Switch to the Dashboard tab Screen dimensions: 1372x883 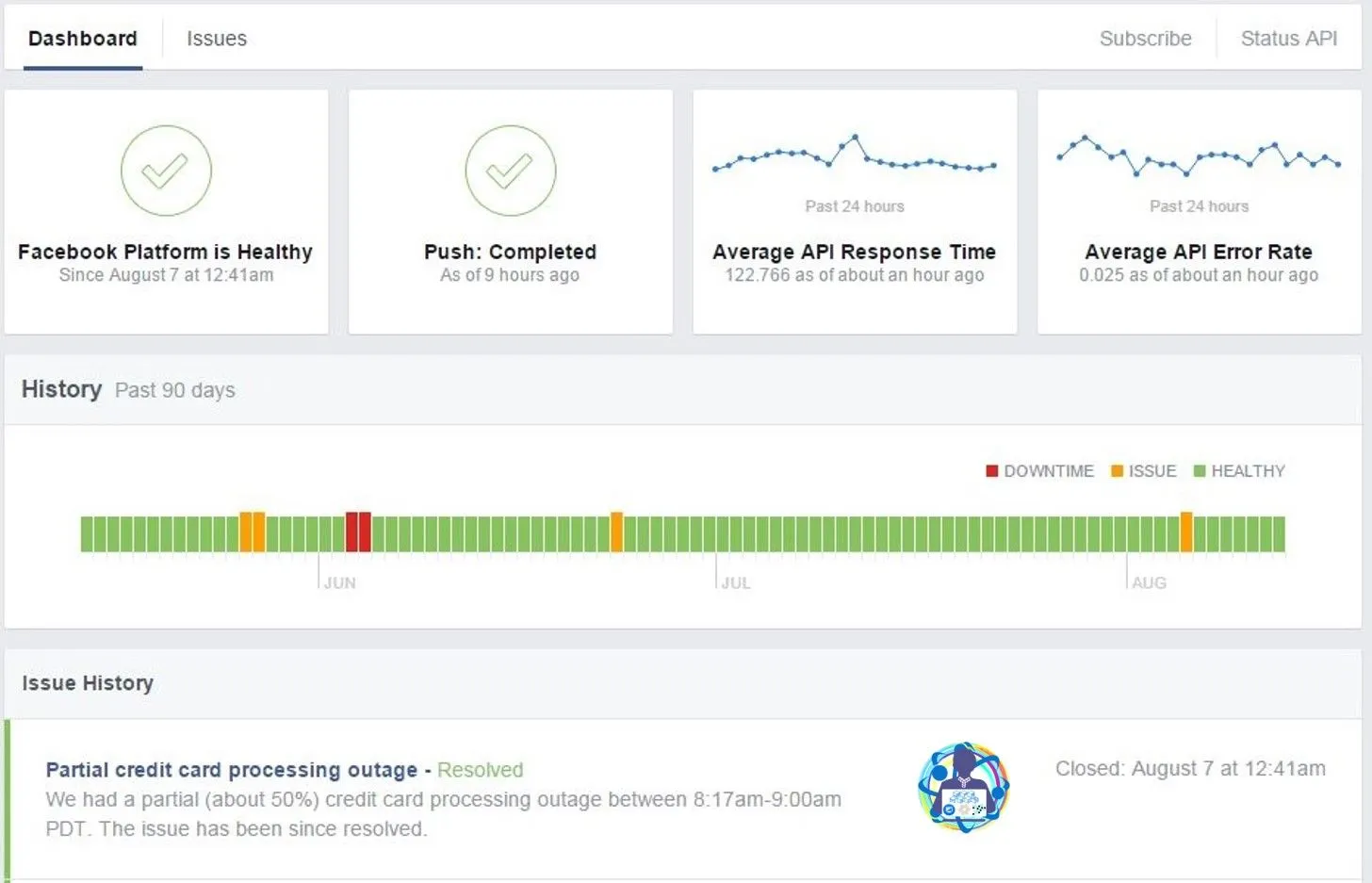pyautogui.click(x=82, y=39)
